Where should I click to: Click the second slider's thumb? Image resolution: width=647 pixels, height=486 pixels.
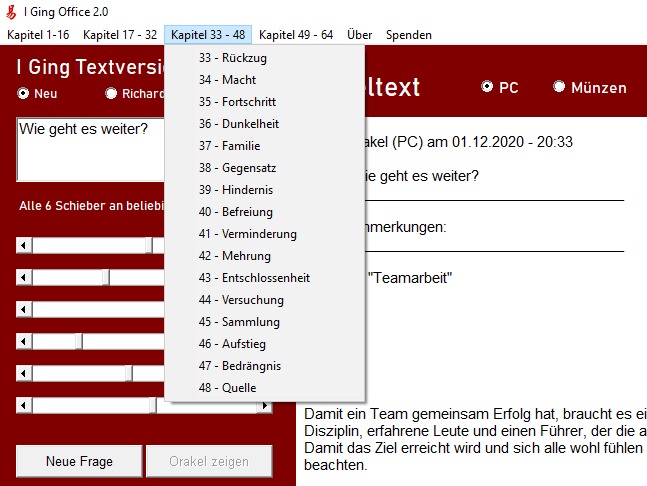pyautogui.click(x=106, y=277)
